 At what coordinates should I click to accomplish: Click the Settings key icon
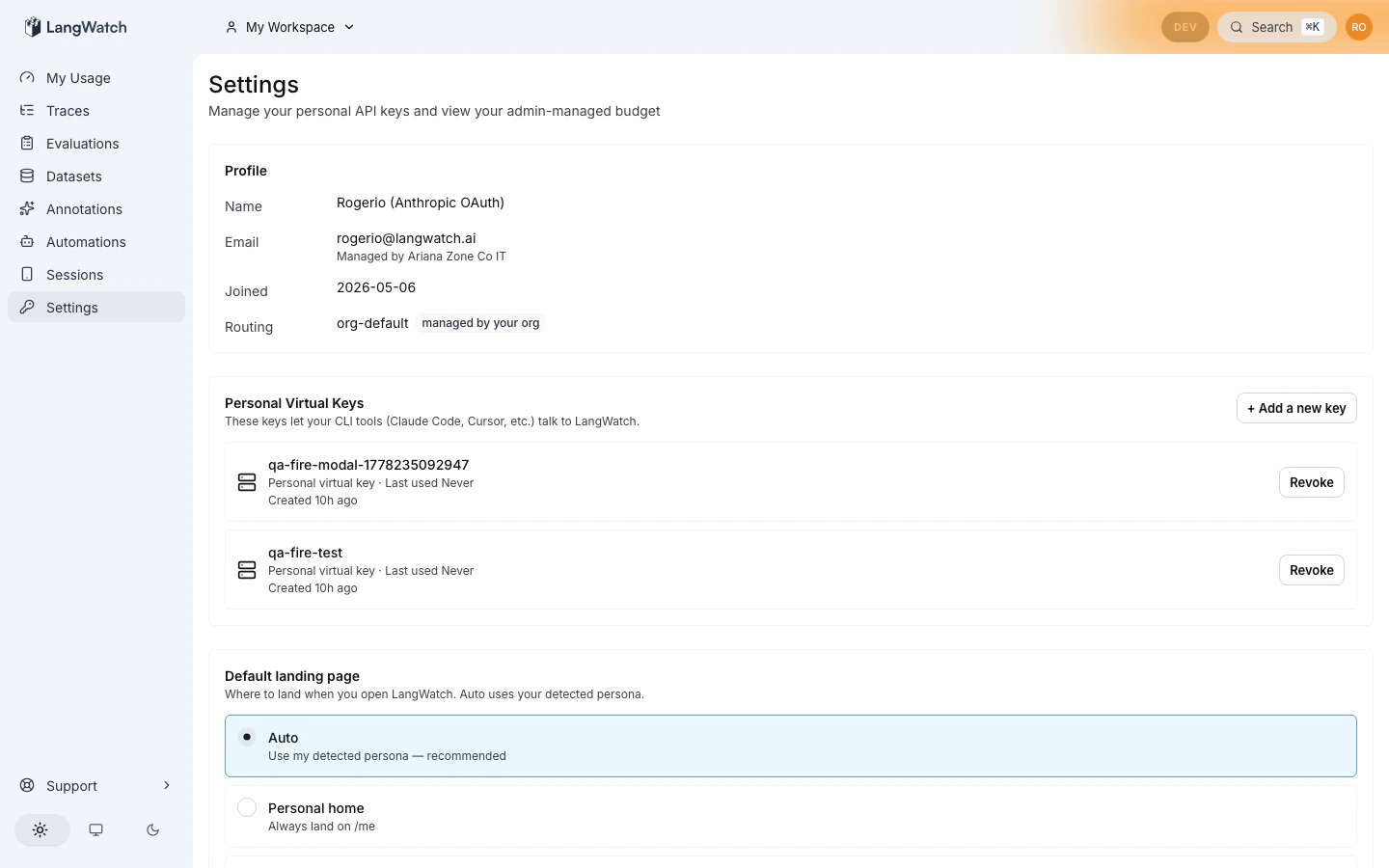coord(27,307)
